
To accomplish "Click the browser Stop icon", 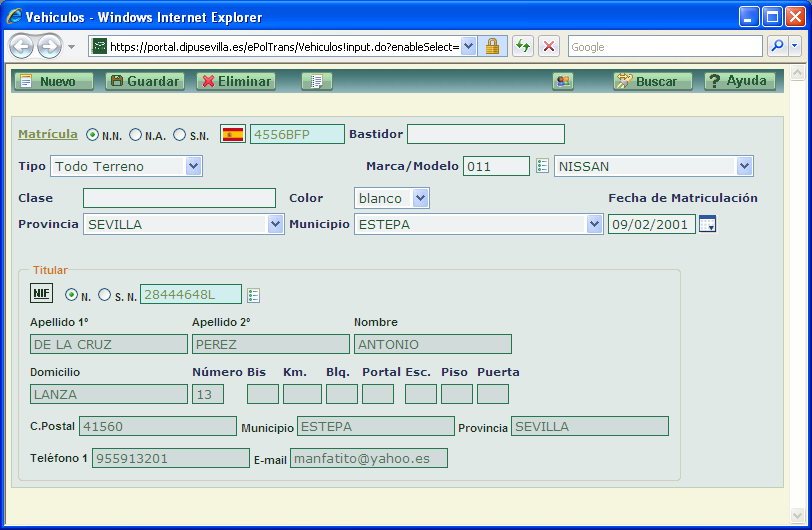I will 549,46.
